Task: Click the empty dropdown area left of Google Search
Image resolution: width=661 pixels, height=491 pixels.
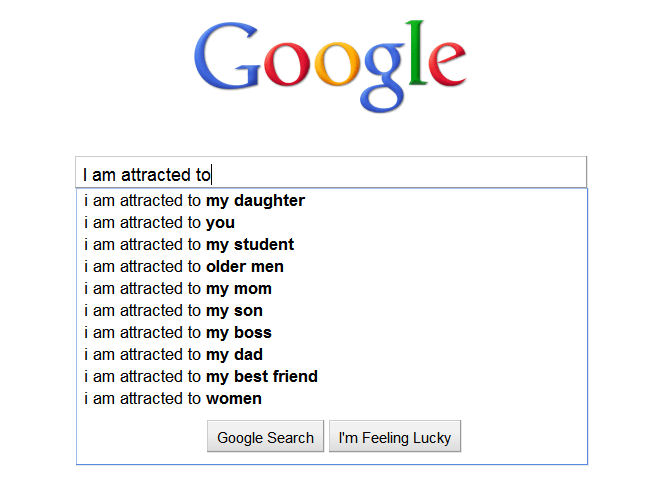Action: (x=140, y=438)
